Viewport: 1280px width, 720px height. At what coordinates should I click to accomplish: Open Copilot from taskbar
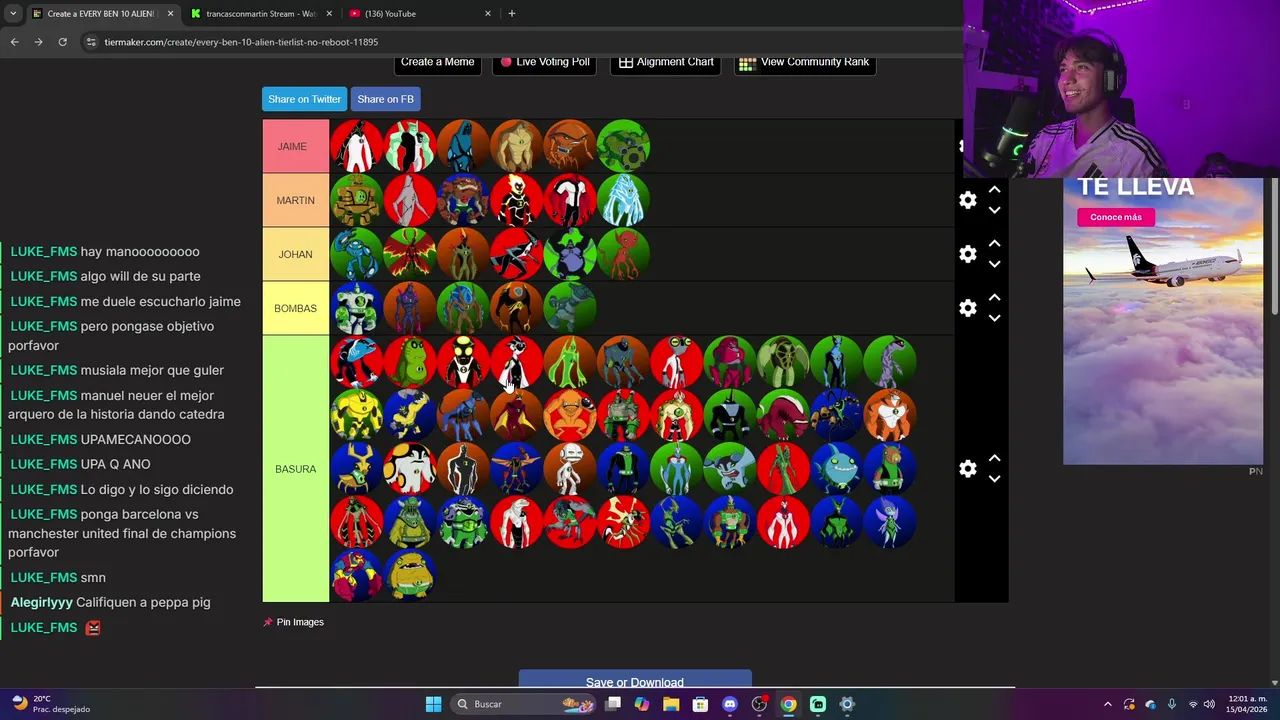pos(642,704)
